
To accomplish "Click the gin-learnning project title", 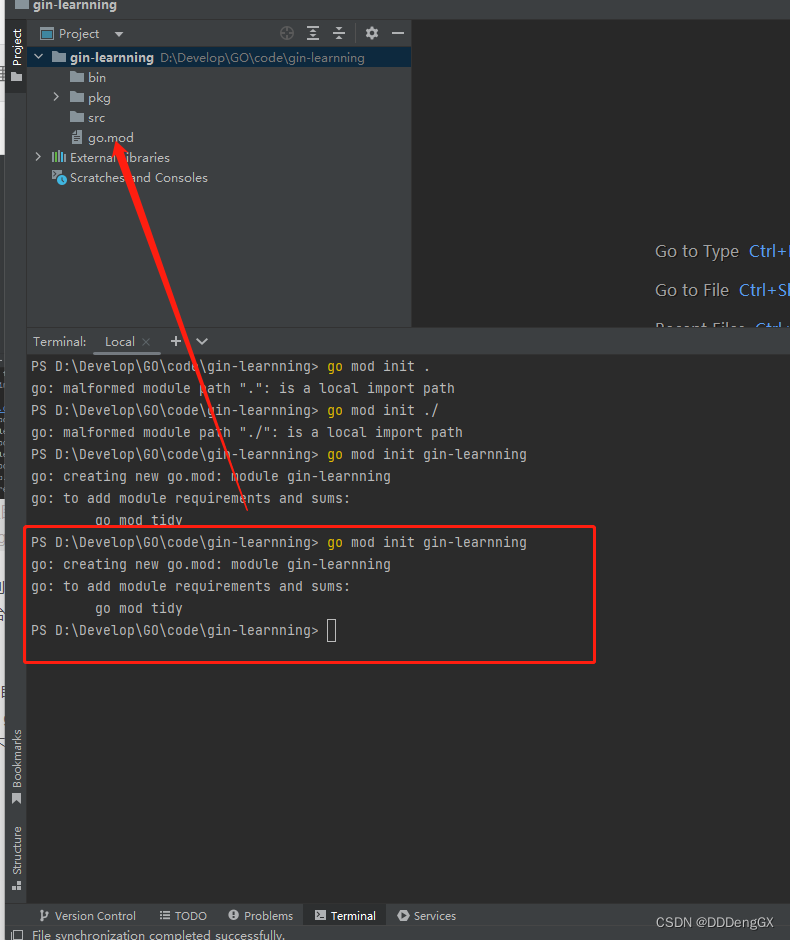I will tap(75, 5).
